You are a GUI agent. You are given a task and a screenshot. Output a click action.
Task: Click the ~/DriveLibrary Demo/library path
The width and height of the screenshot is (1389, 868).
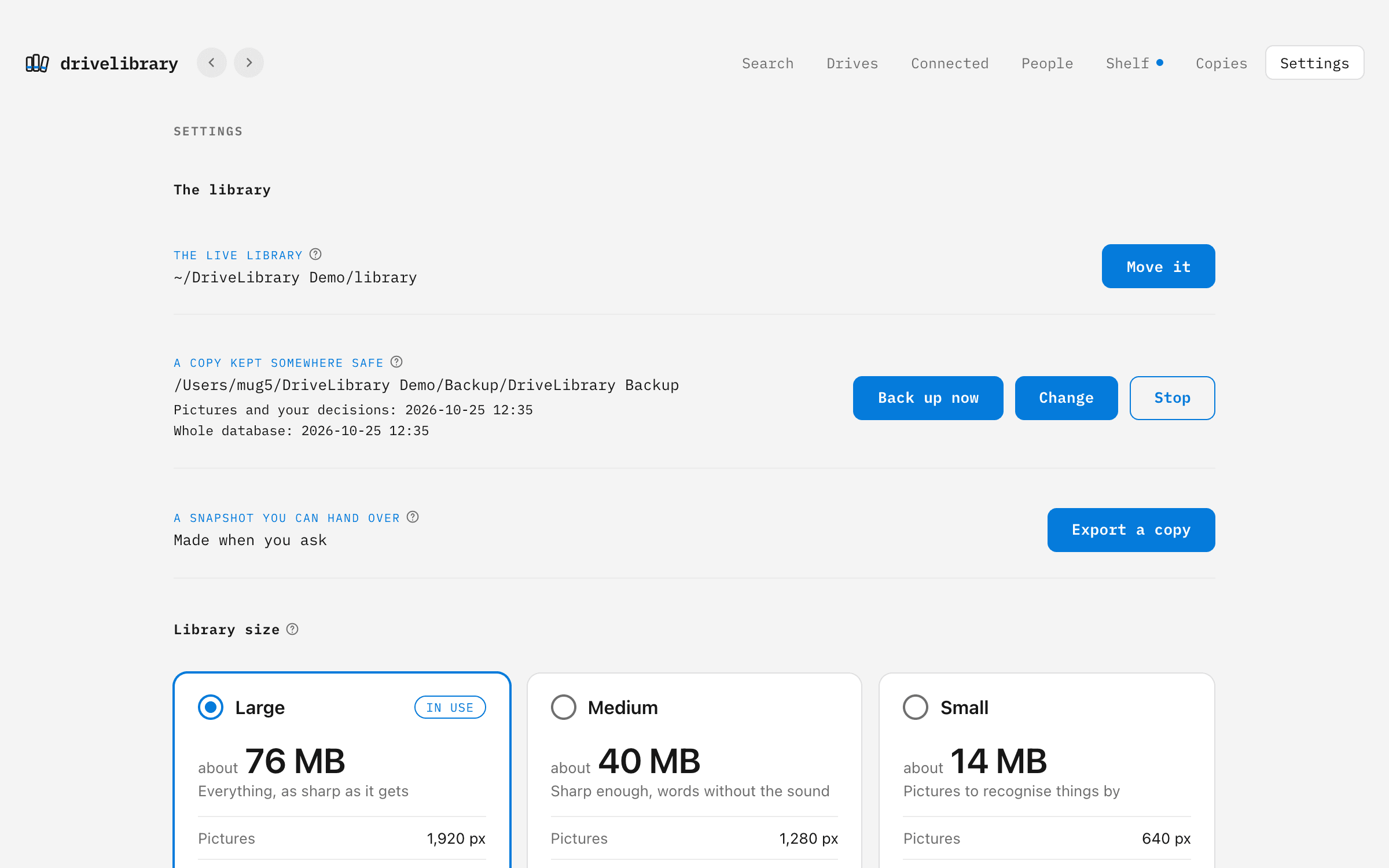pos(295,278)
